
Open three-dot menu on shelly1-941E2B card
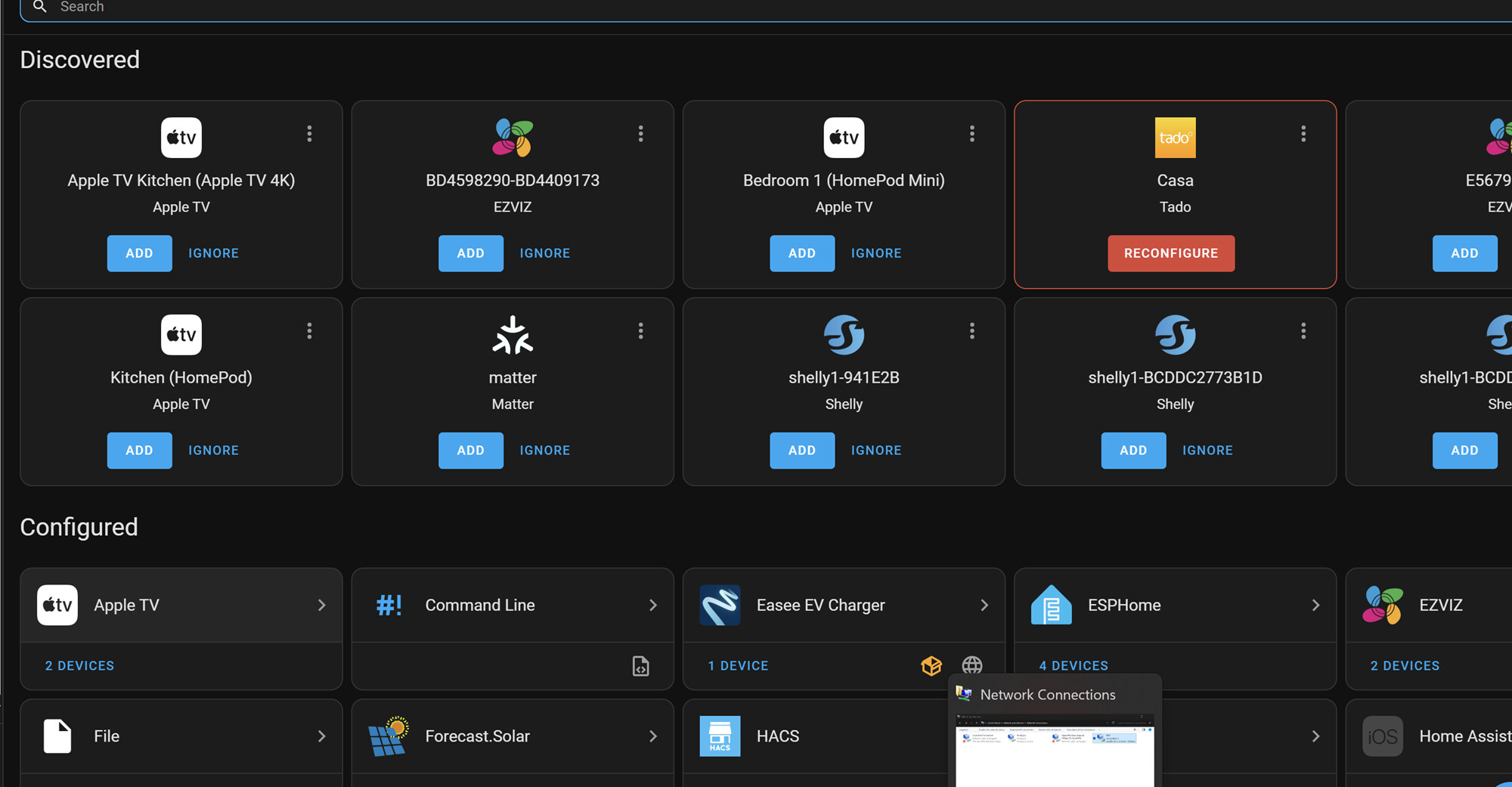point(972,331)
